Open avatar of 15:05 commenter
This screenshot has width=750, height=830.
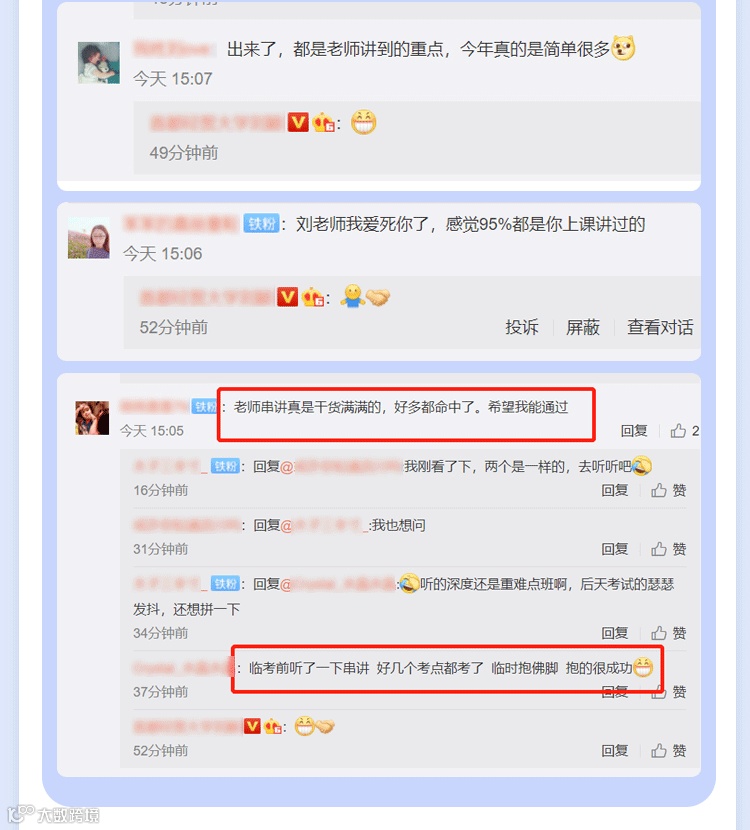[x=92, y=418]
